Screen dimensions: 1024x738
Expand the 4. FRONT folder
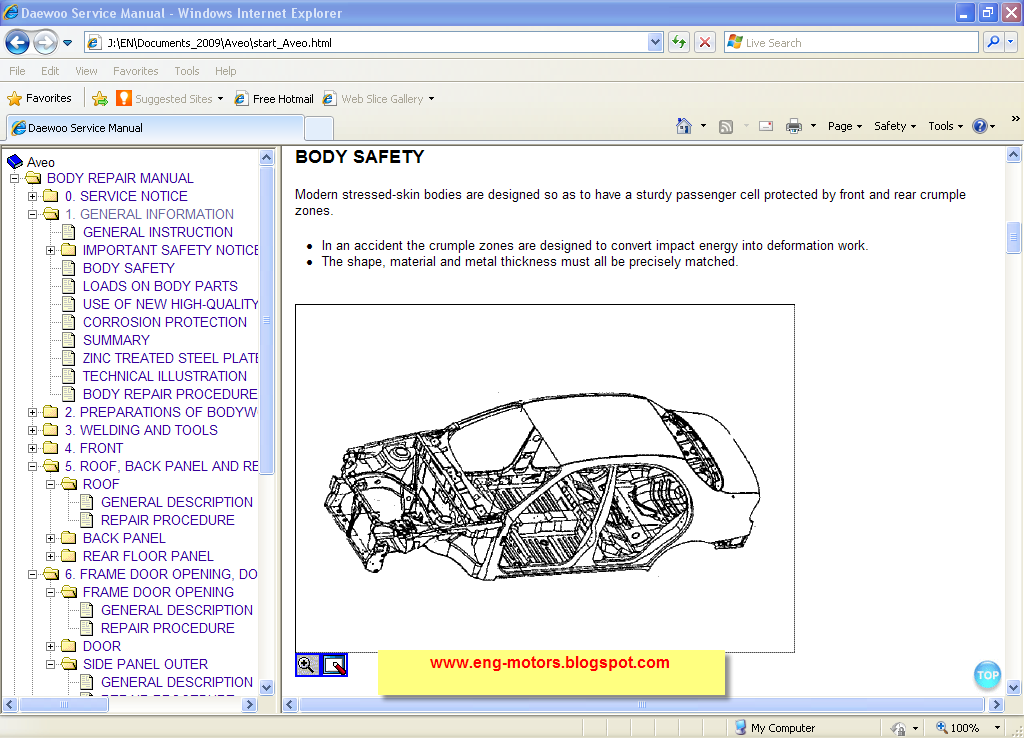click(x=32, y=448)
